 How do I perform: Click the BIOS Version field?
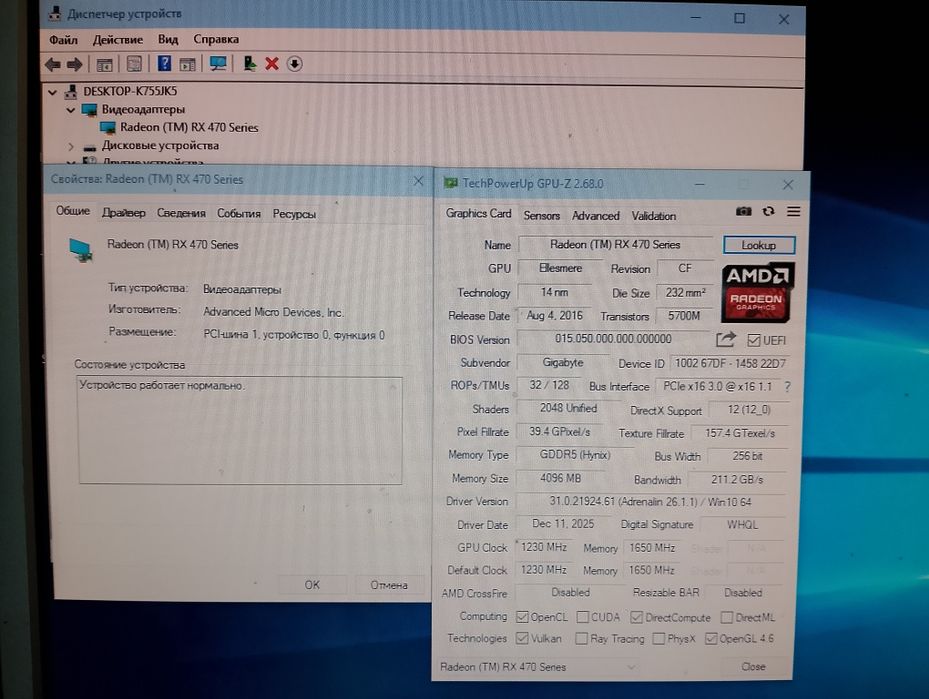pyautogui.click(x=613, y=339)
